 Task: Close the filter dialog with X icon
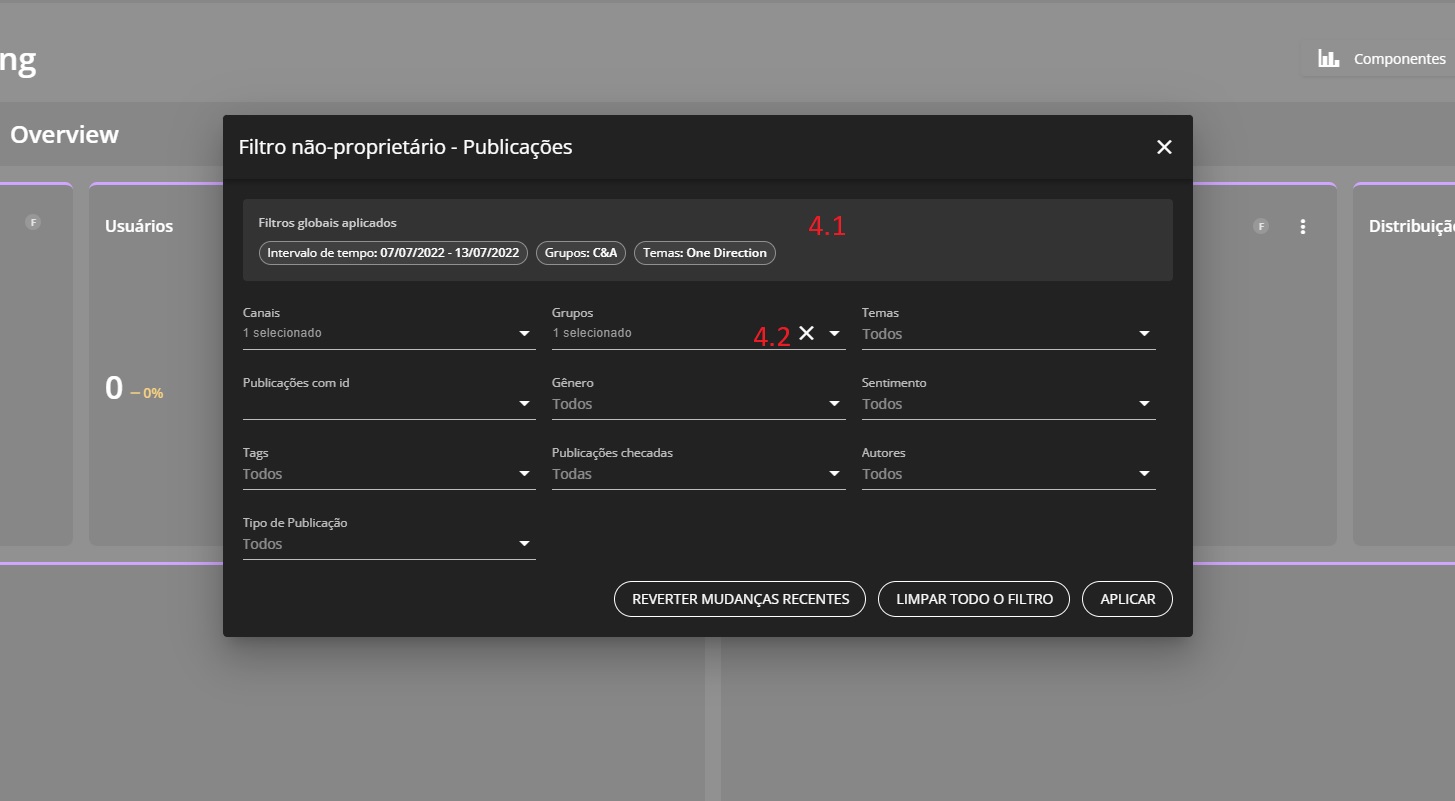click(x=1164, y=147)
